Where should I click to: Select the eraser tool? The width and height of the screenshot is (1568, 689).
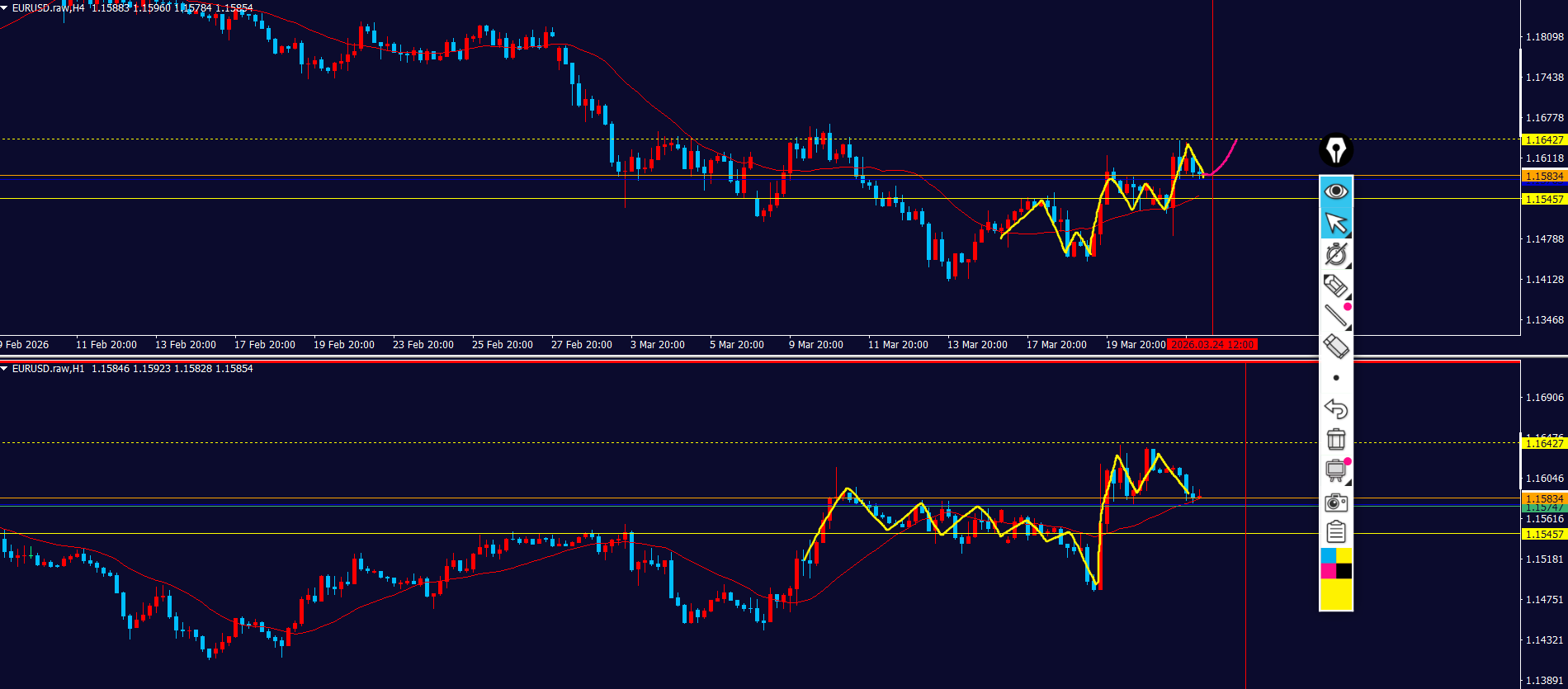pos(1336,346)
